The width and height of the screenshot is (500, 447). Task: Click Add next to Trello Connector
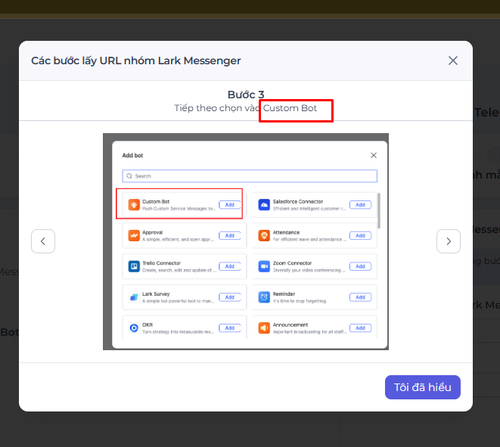click(230, 266)
